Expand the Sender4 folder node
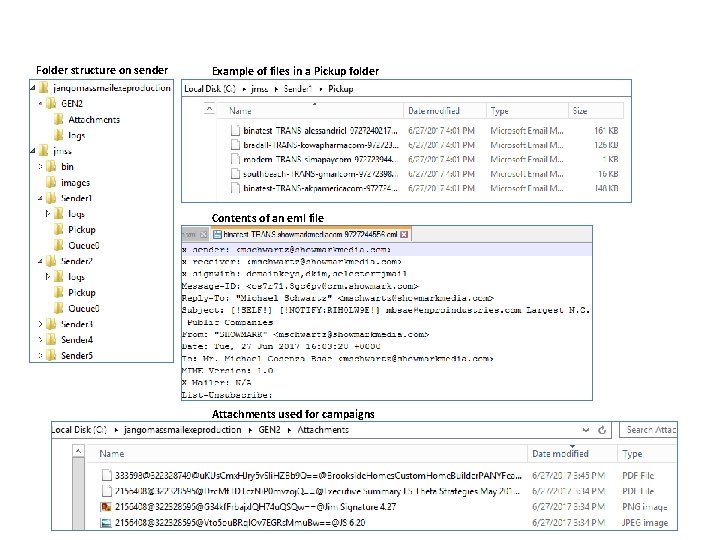This screenshot has height=540, width=720. coord(40,340)
